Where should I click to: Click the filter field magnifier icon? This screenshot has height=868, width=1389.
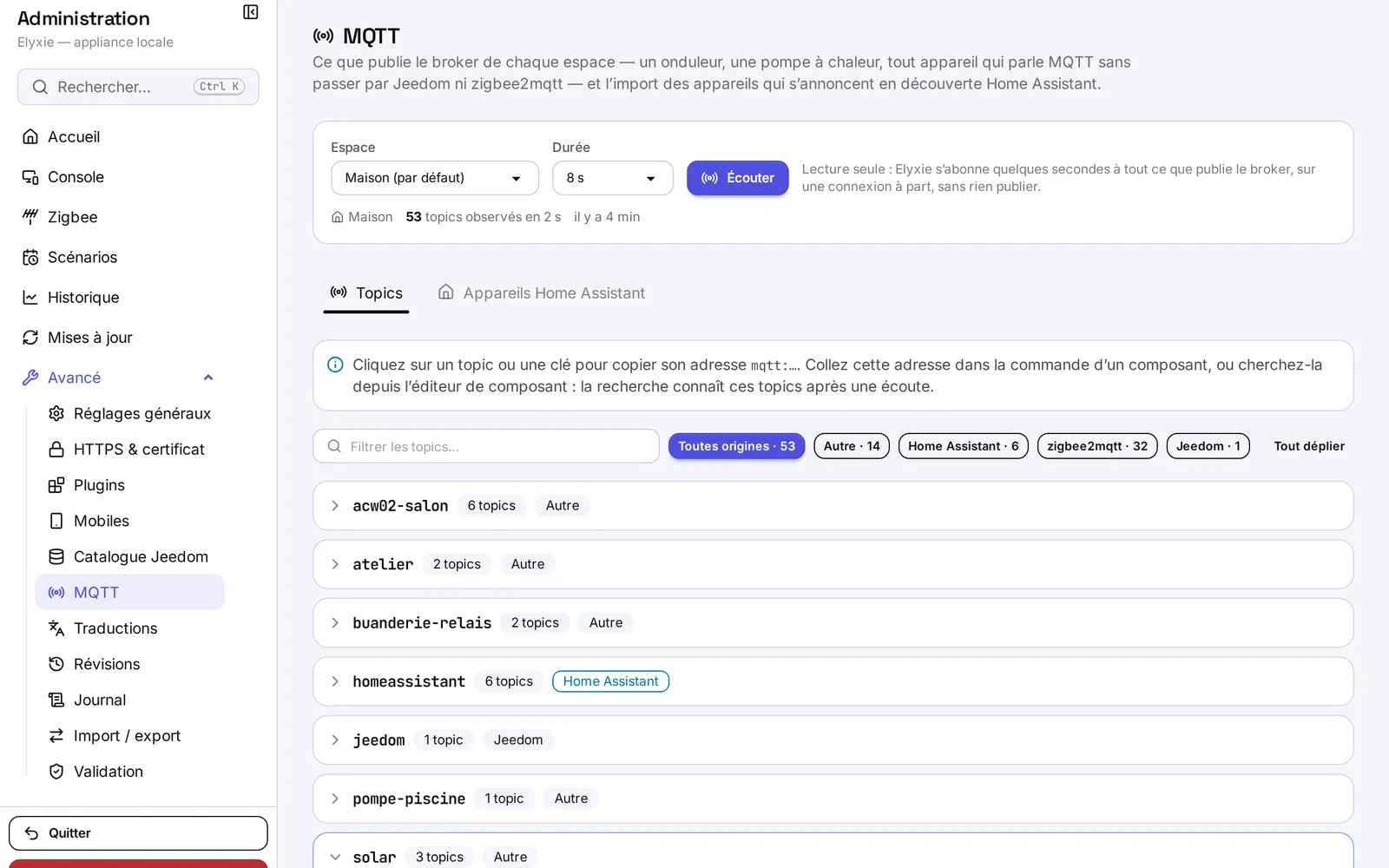coord(334,446)
